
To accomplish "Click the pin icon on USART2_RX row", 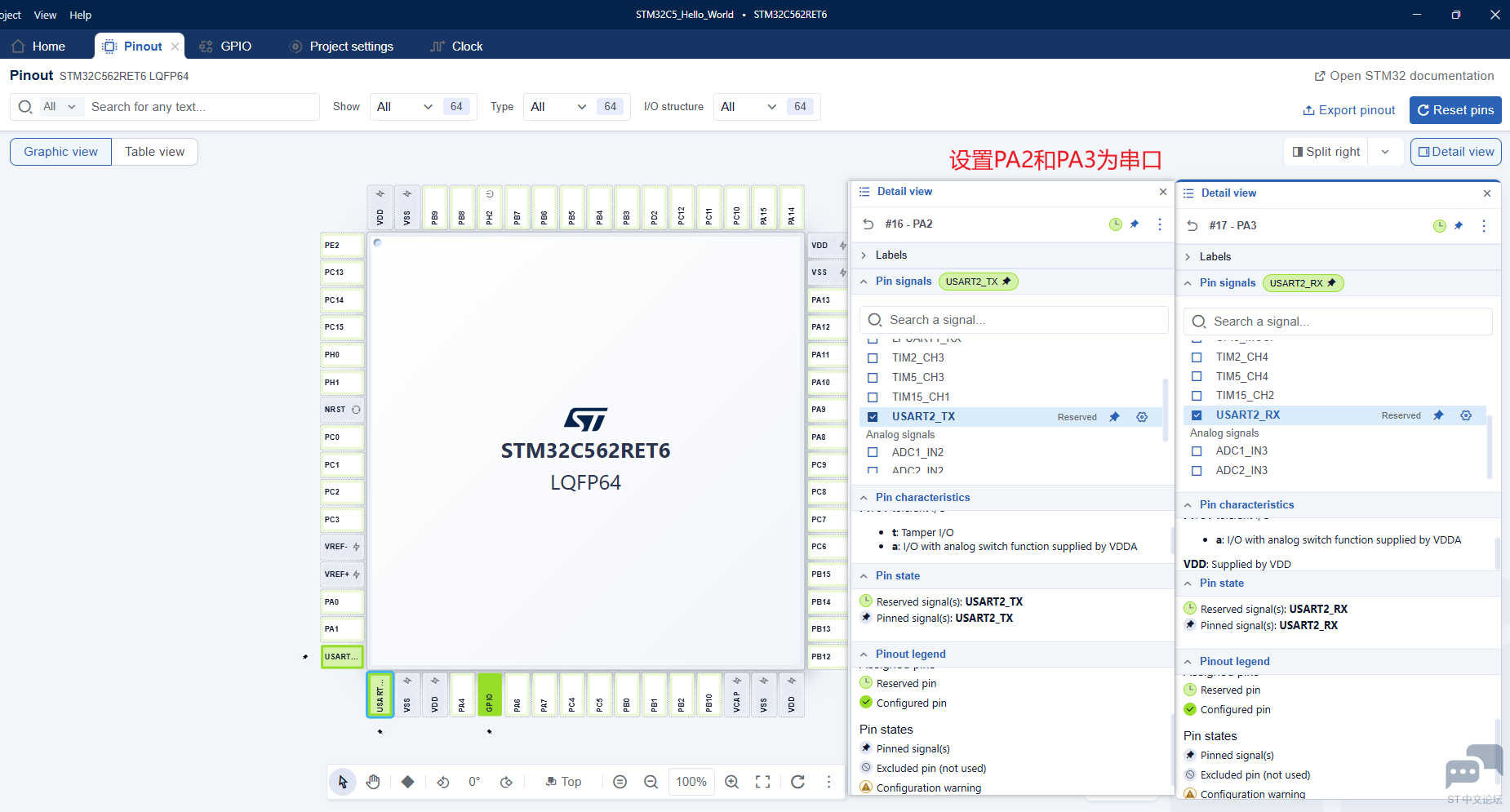I will (1438, 415).
